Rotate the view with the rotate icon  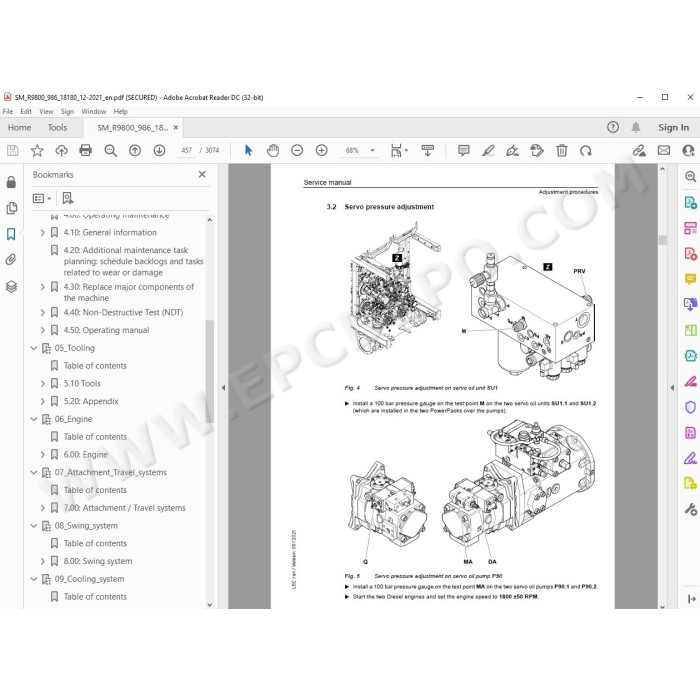(586, 150)
